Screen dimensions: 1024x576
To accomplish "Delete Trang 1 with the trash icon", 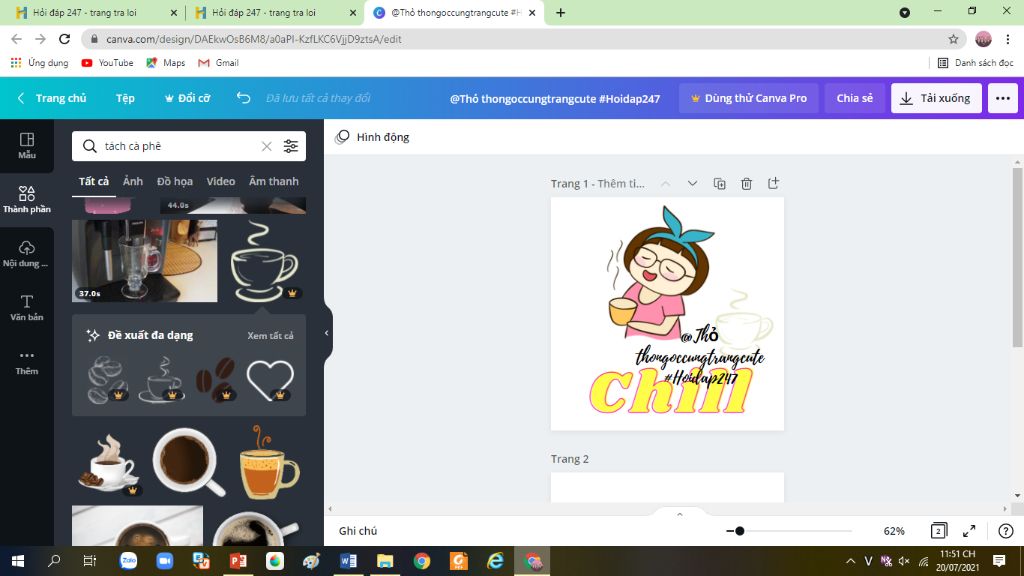I will click(x=745, y=183).
